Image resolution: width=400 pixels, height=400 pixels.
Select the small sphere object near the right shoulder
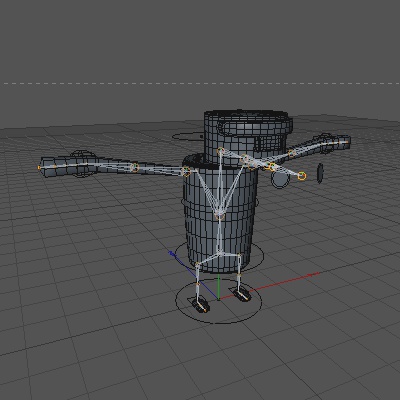coord(280,179)
